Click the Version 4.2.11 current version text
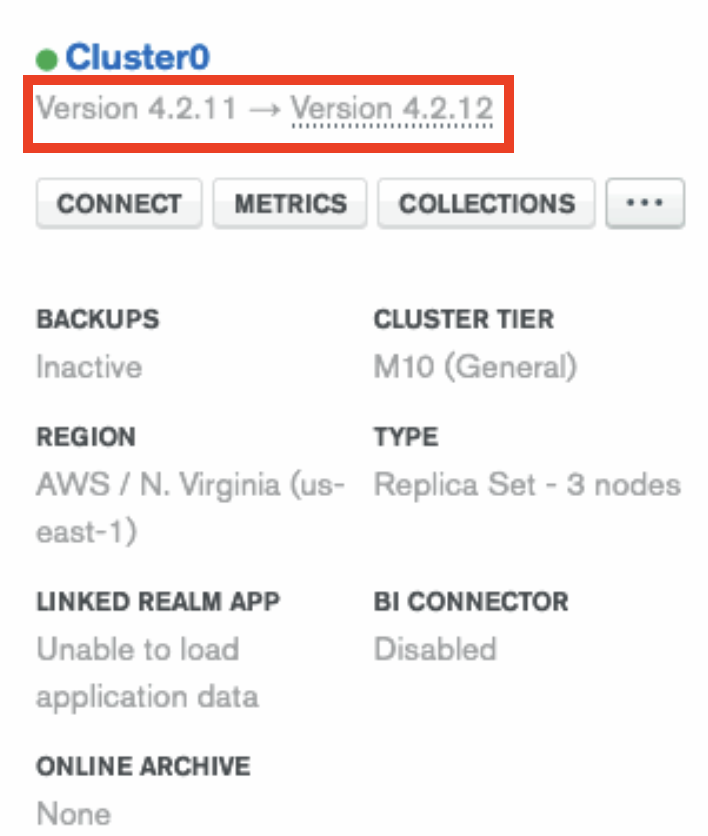 click(x=136, y=108)
